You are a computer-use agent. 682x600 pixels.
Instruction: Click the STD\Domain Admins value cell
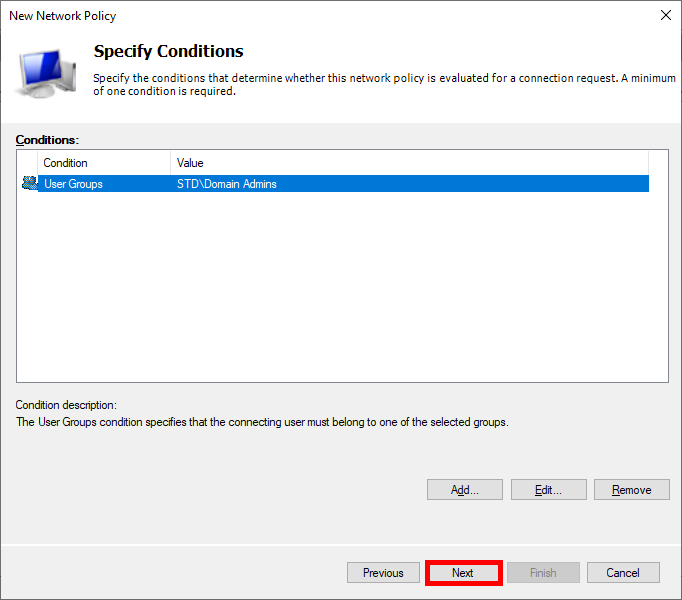click(227, 184)
